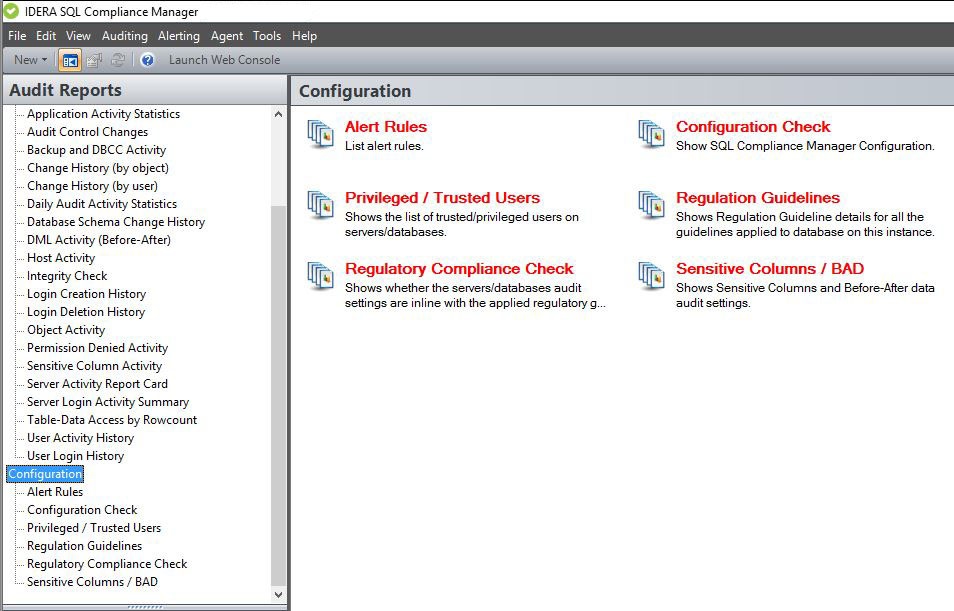The image size is (954, 611).
Task: Select Application Activity Statistics in tree
Action: click(103, 114)
